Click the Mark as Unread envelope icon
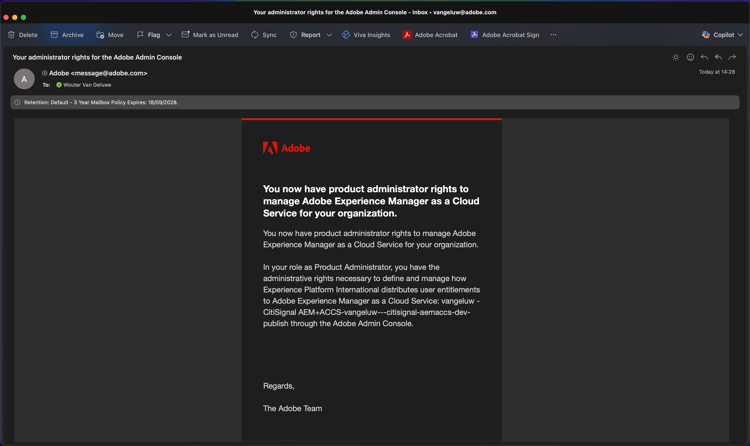 [x=186, y=34]
